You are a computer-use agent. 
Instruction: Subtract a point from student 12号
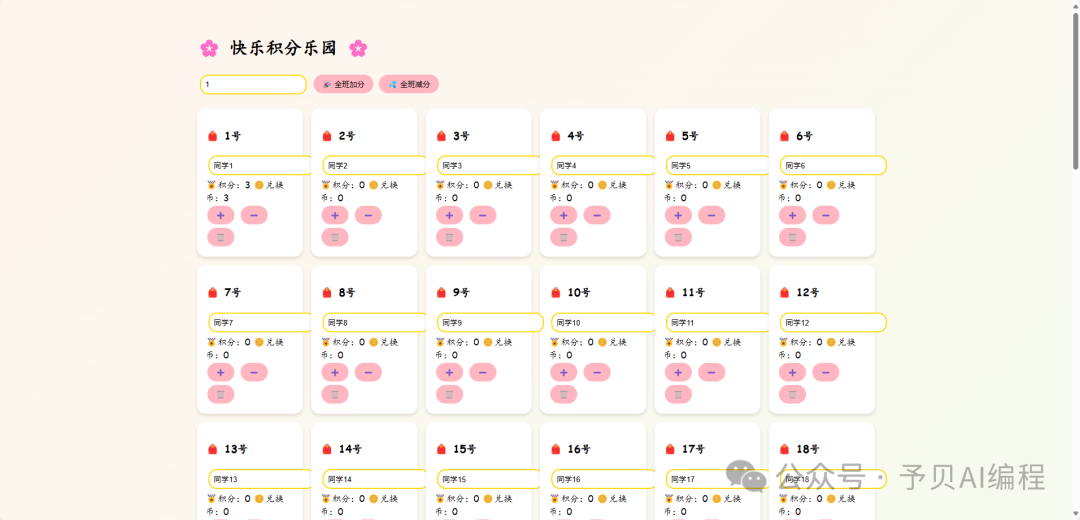tap(826, 373)
